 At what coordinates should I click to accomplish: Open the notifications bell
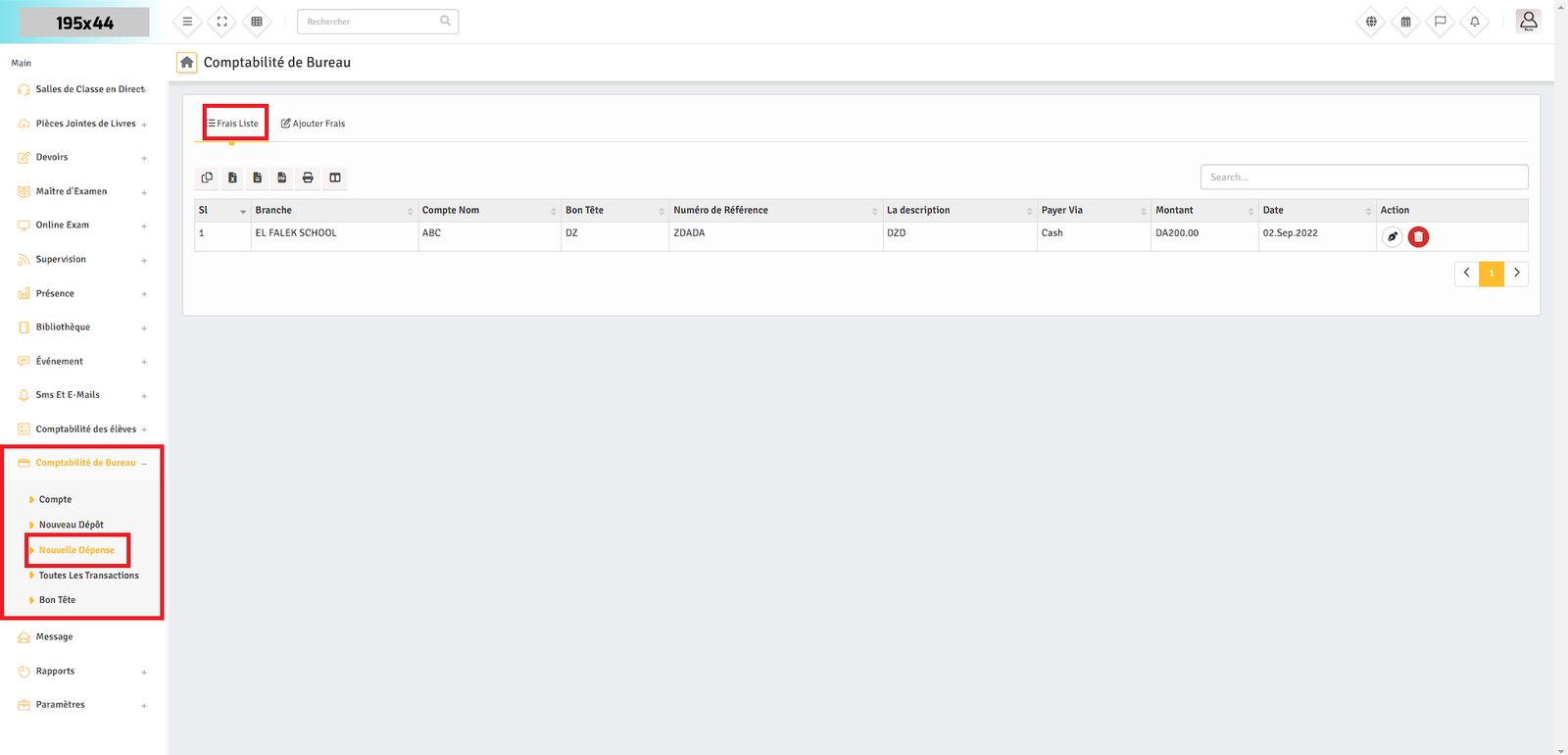(x=1474, y=22)
